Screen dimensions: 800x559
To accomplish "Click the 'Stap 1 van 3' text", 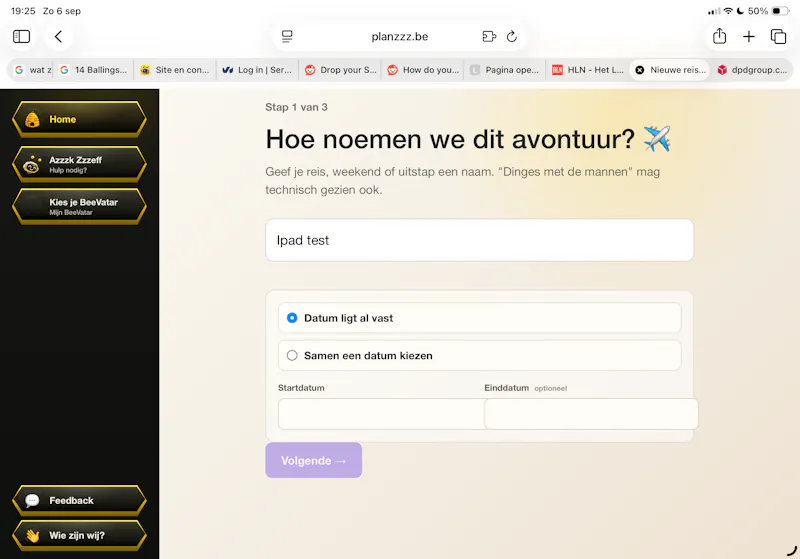I will [x=296, y=107].
